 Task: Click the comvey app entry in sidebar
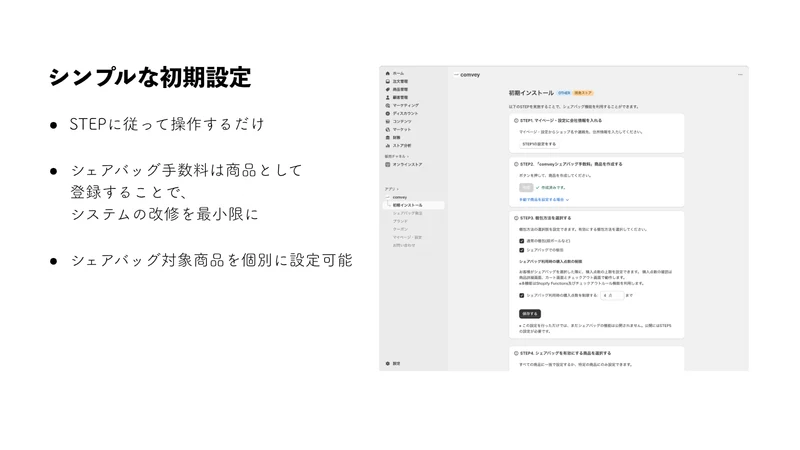click(399, 197)
